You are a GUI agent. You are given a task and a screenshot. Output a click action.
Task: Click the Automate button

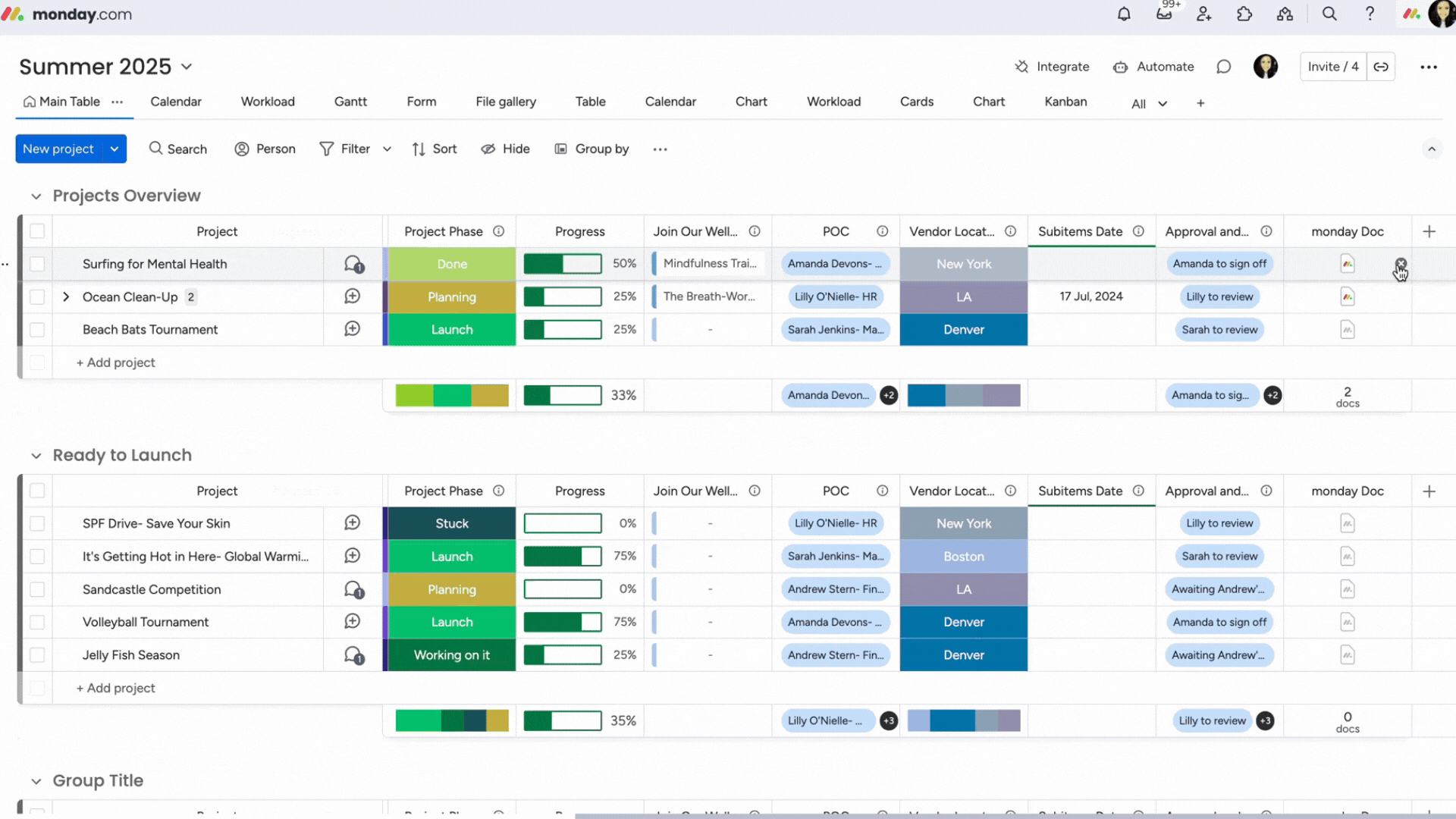[1153, 67]
